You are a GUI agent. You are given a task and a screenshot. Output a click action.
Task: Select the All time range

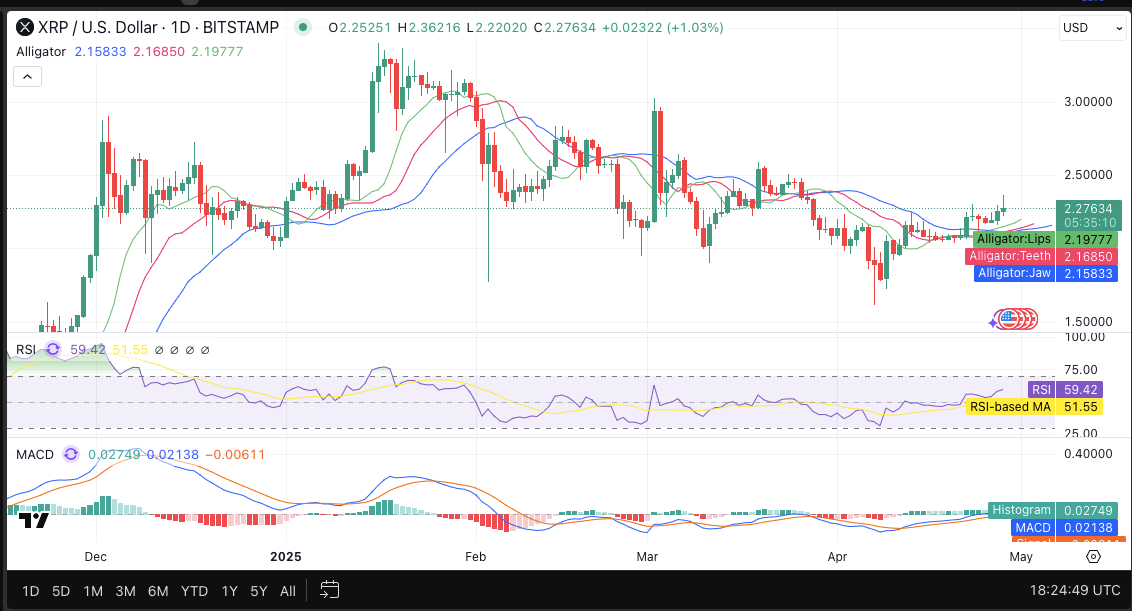(x=287, y=591)
